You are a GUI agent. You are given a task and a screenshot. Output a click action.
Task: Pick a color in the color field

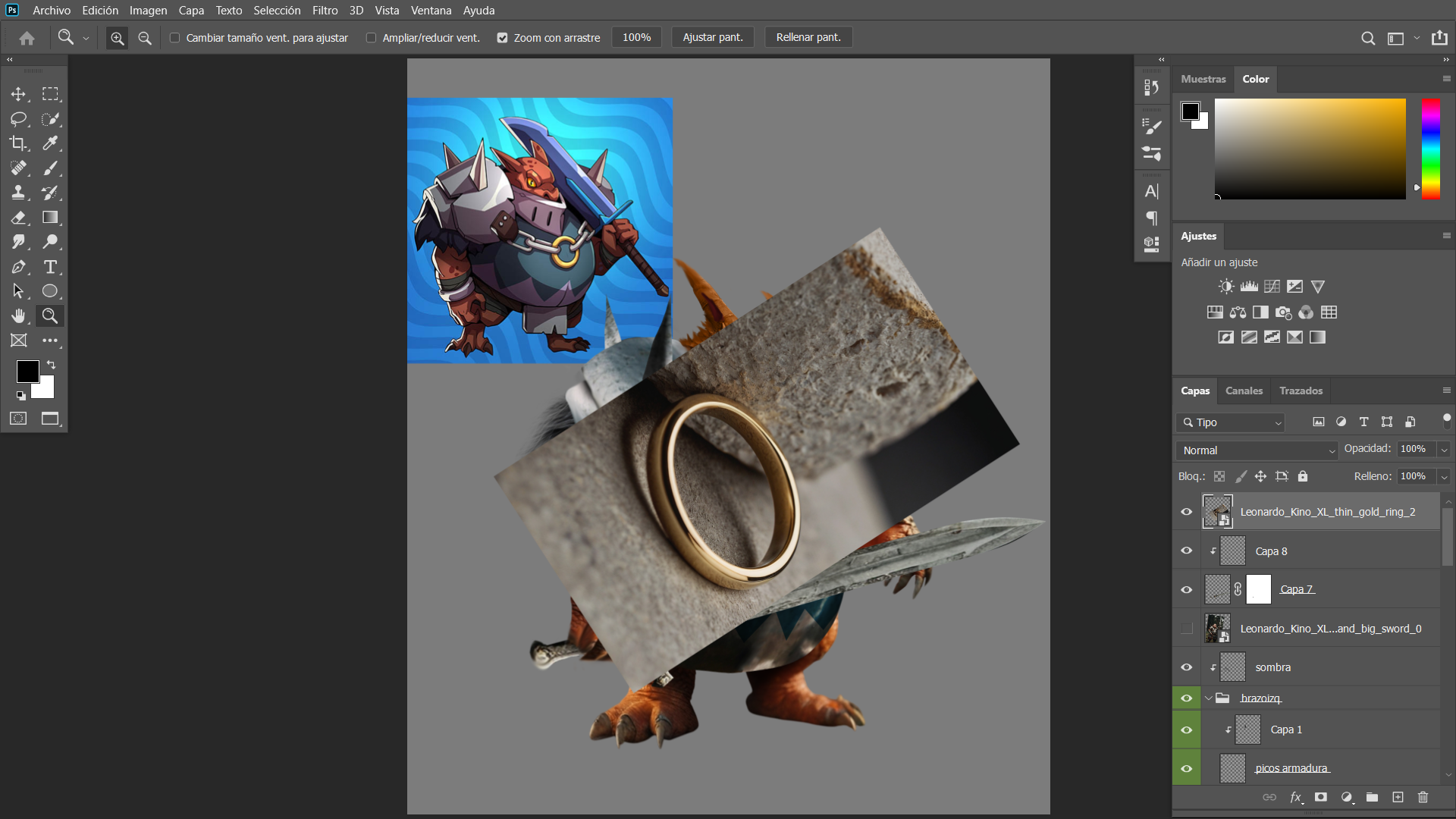1310,149
